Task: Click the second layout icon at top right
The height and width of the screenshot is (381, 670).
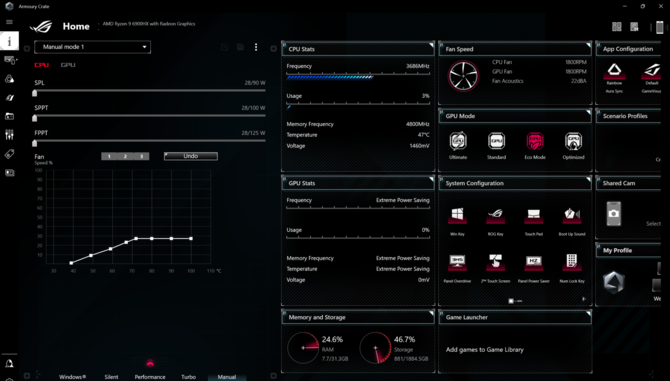Action: tap(635, 27)
